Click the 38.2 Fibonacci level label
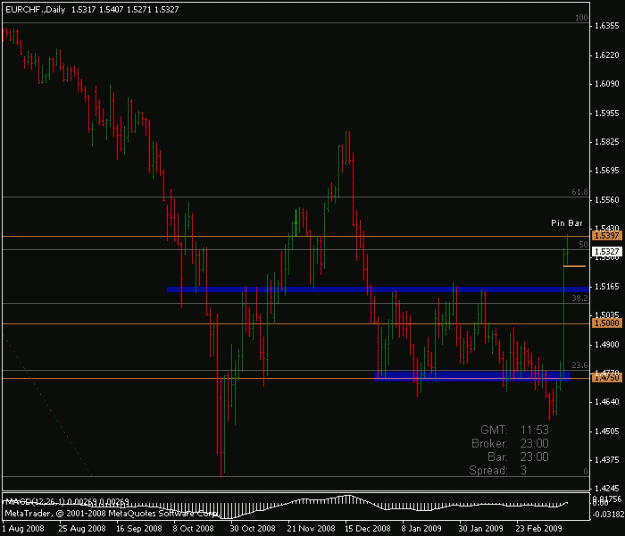625x536 pixels. [580, 298]
